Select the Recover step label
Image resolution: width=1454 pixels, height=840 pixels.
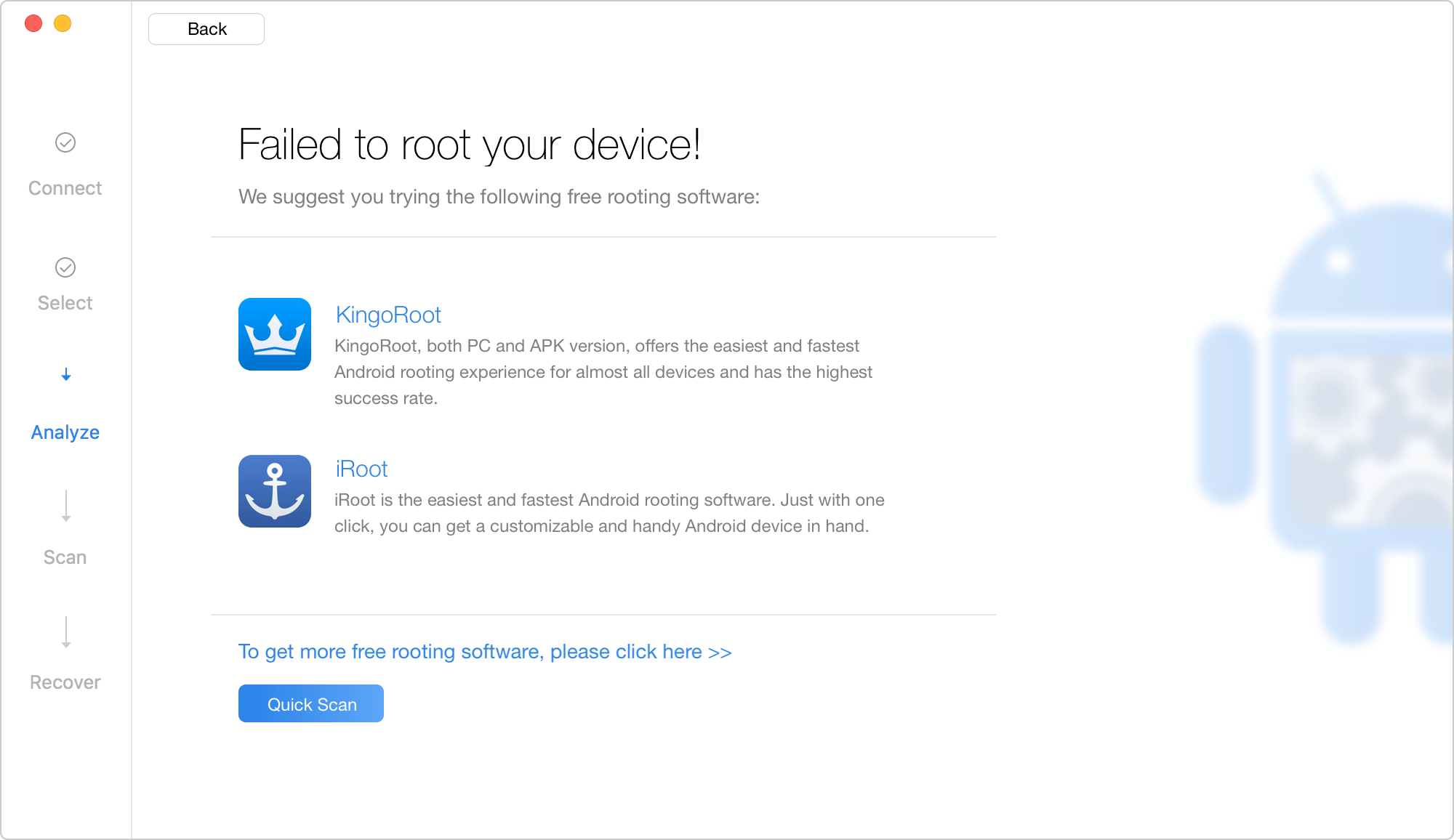coord(65,682)
